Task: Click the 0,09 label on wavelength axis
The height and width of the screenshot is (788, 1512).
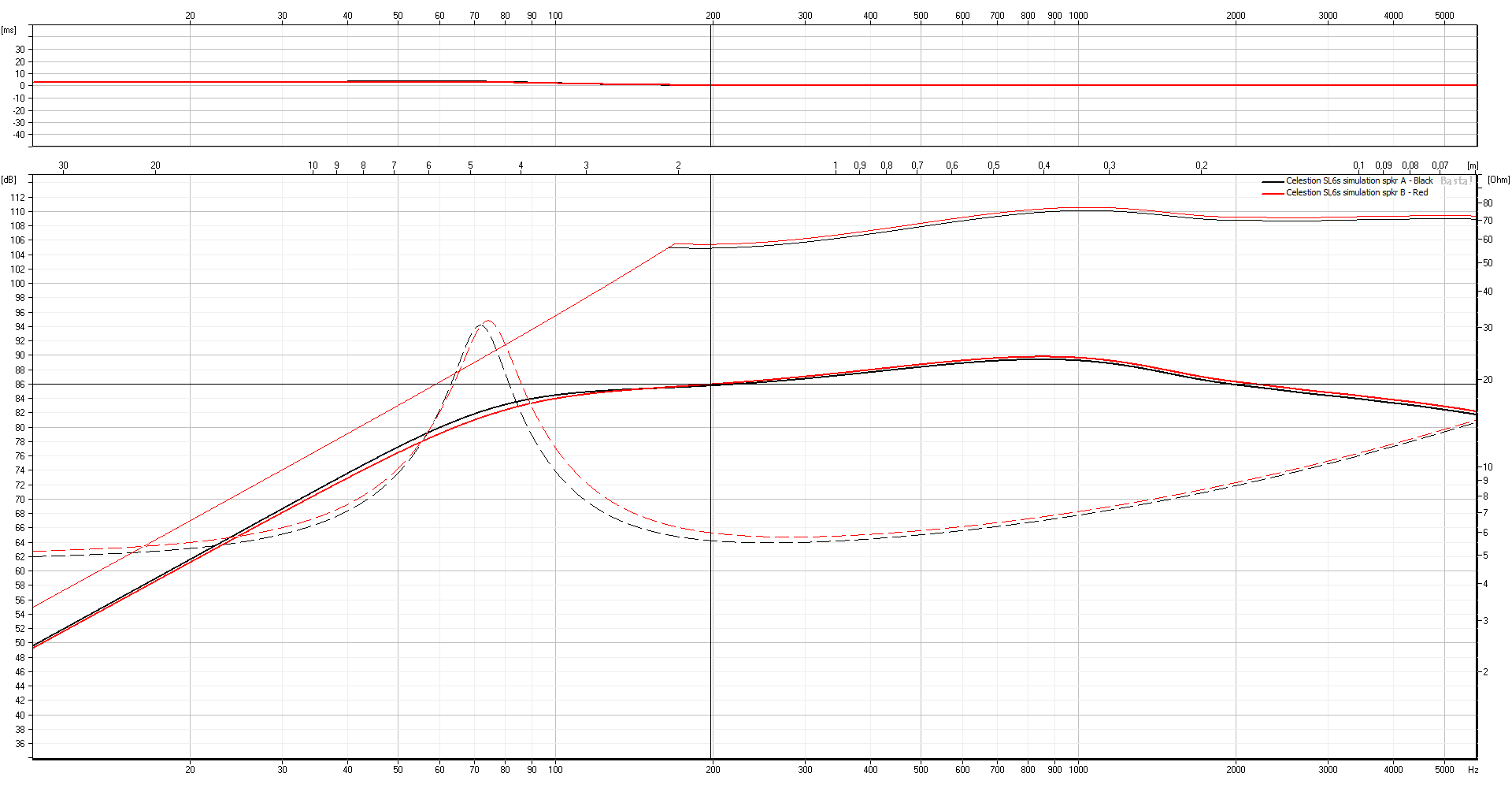Action: tap(1384, 165)
